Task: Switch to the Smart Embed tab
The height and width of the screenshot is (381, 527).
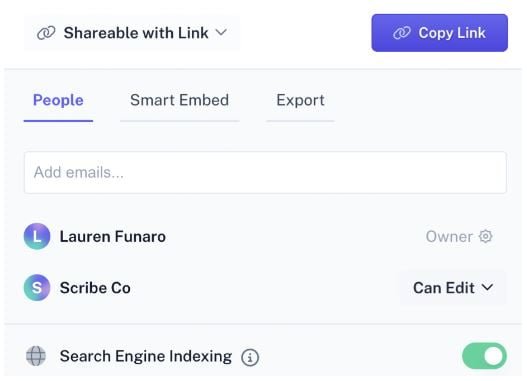Action: (179, 100)
